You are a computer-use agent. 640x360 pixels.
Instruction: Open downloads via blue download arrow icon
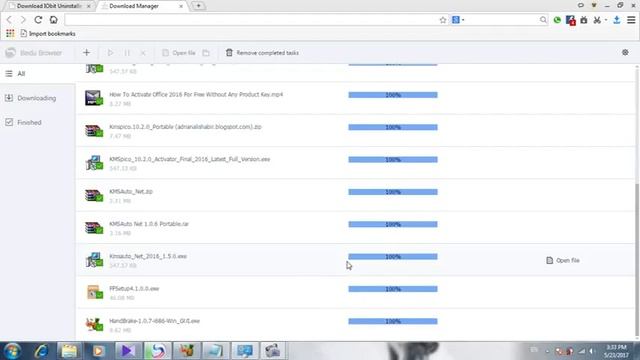pyautogui.click(x=617, y=20)
